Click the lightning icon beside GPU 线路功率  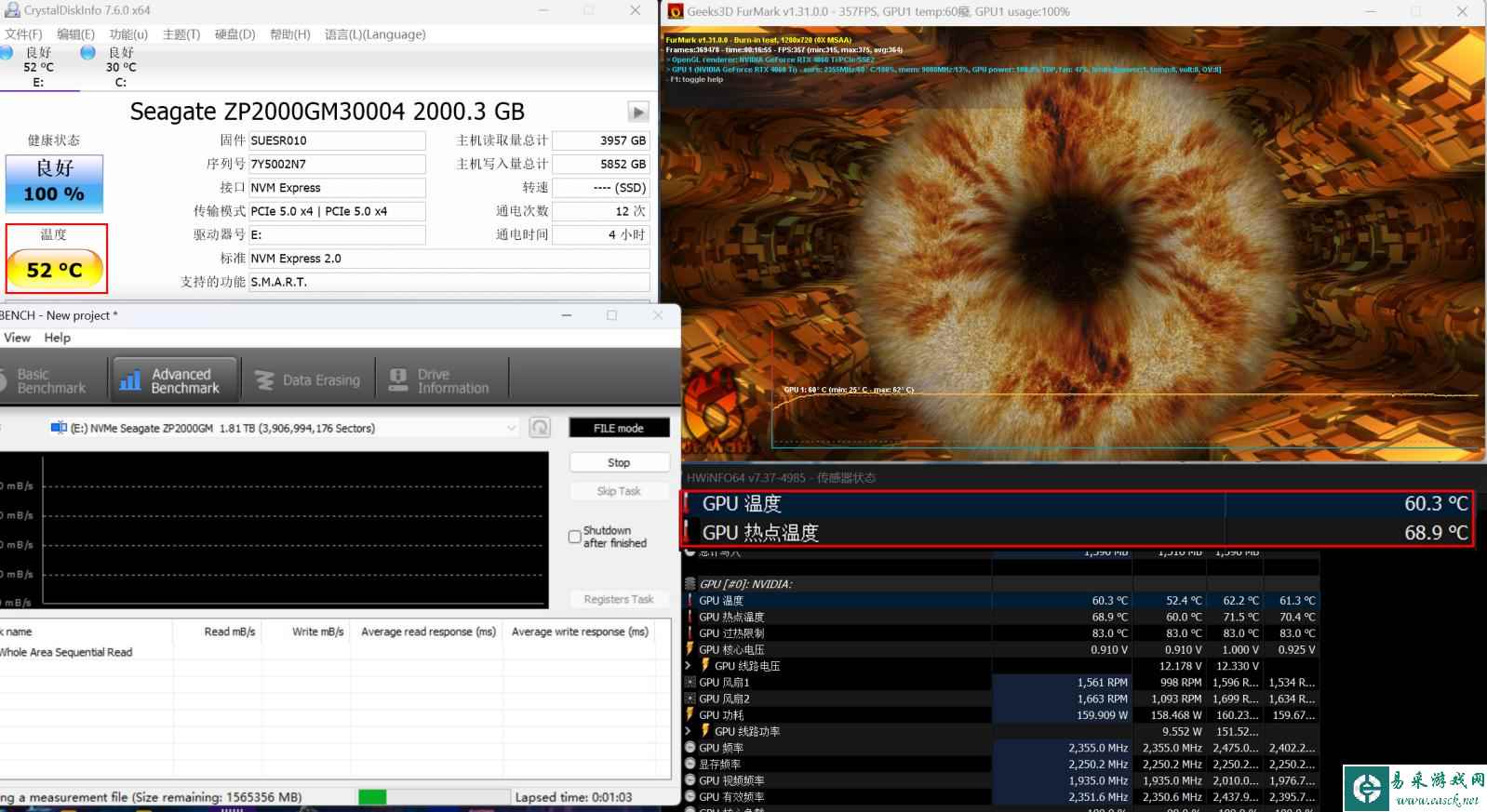(705, 731)
